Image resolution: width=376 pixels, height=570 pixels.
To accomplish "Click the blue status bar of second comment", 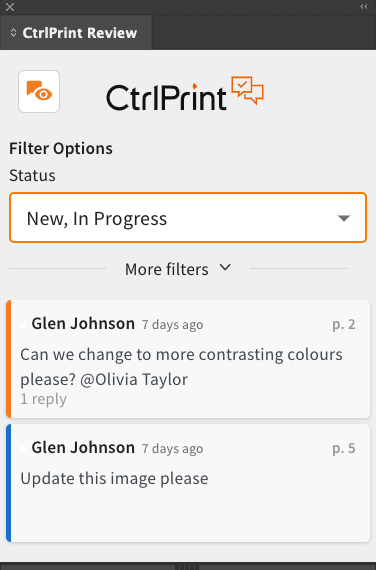I will pos(8,483).
